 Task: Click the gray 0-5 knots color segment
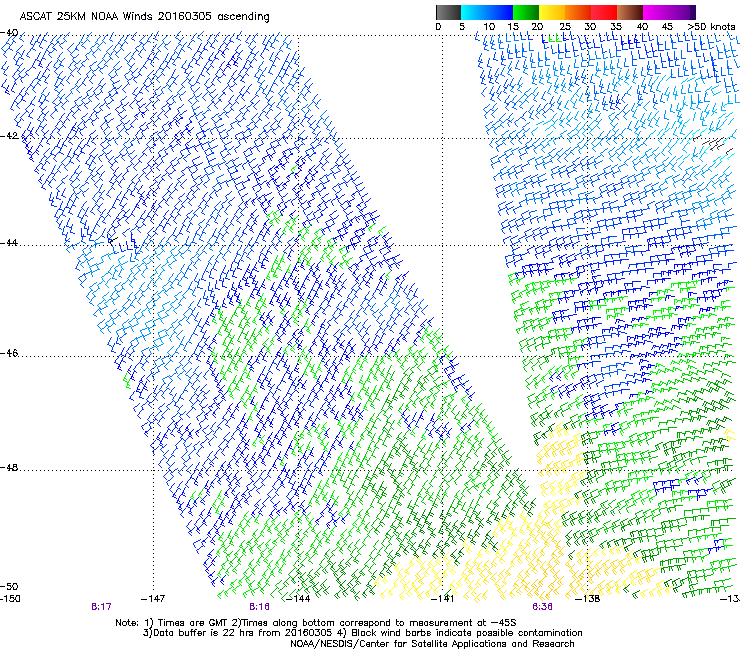[448, 12]
